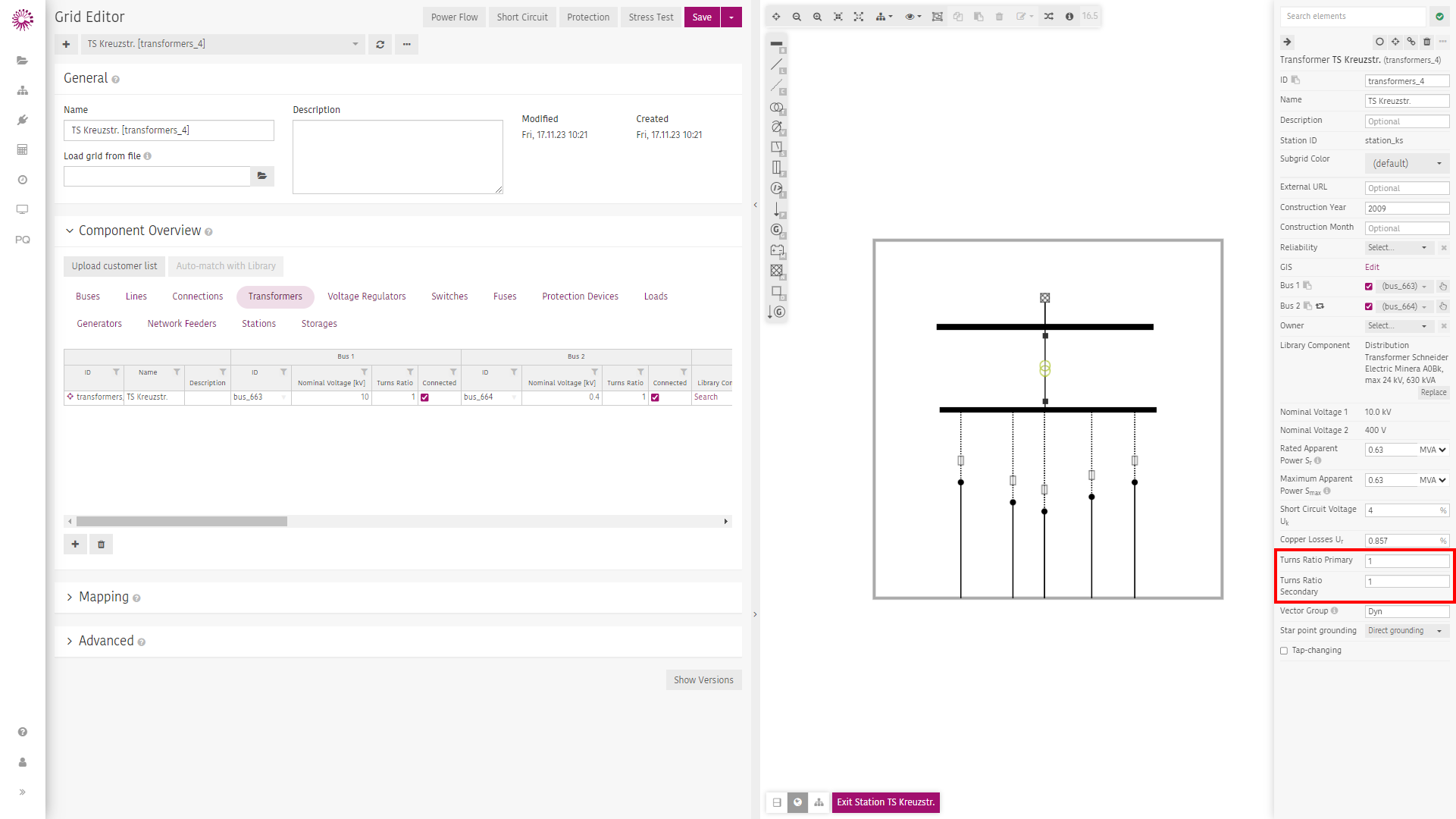The image size is (1456, 819).
Task: Click the link chain icon in properties
Action: pyautogui.click(x=1411, y=42)
